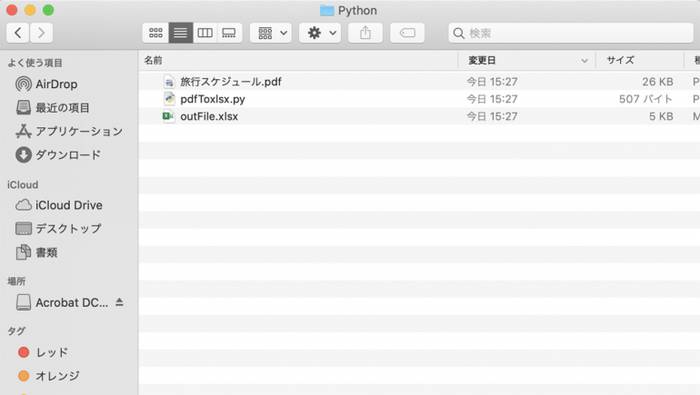Image resolution: width=700 pixels, height=395 pixels.
Task: Select the file 旅行スケジュール.pdf
Action: [231, 82]
